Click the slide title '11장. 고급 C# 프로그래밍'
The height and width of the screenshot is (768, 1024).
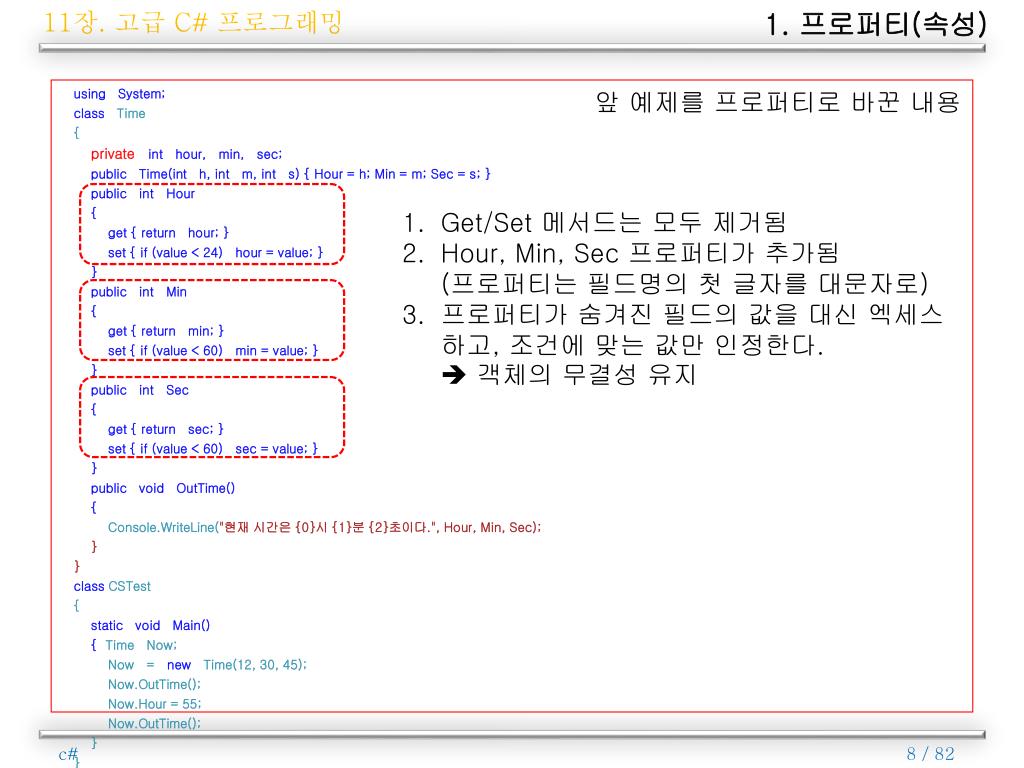tap(193, 23)
